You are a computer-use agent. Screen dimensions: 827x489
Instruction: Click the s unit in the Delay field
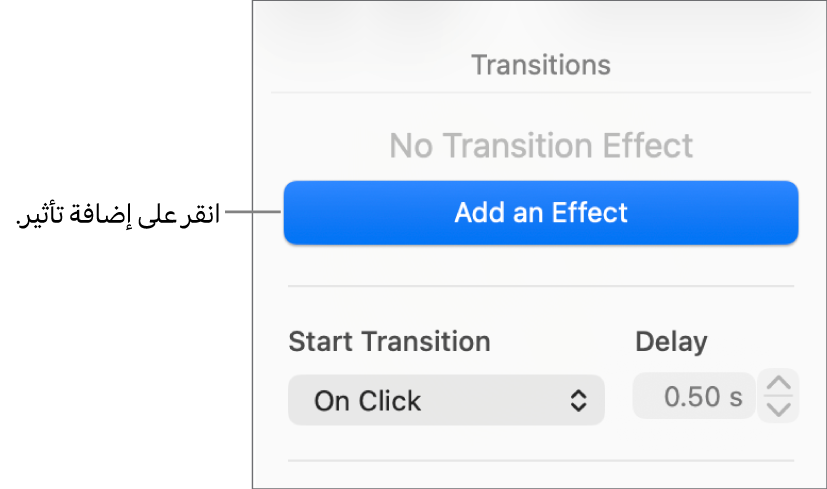[x=737, y=397]
